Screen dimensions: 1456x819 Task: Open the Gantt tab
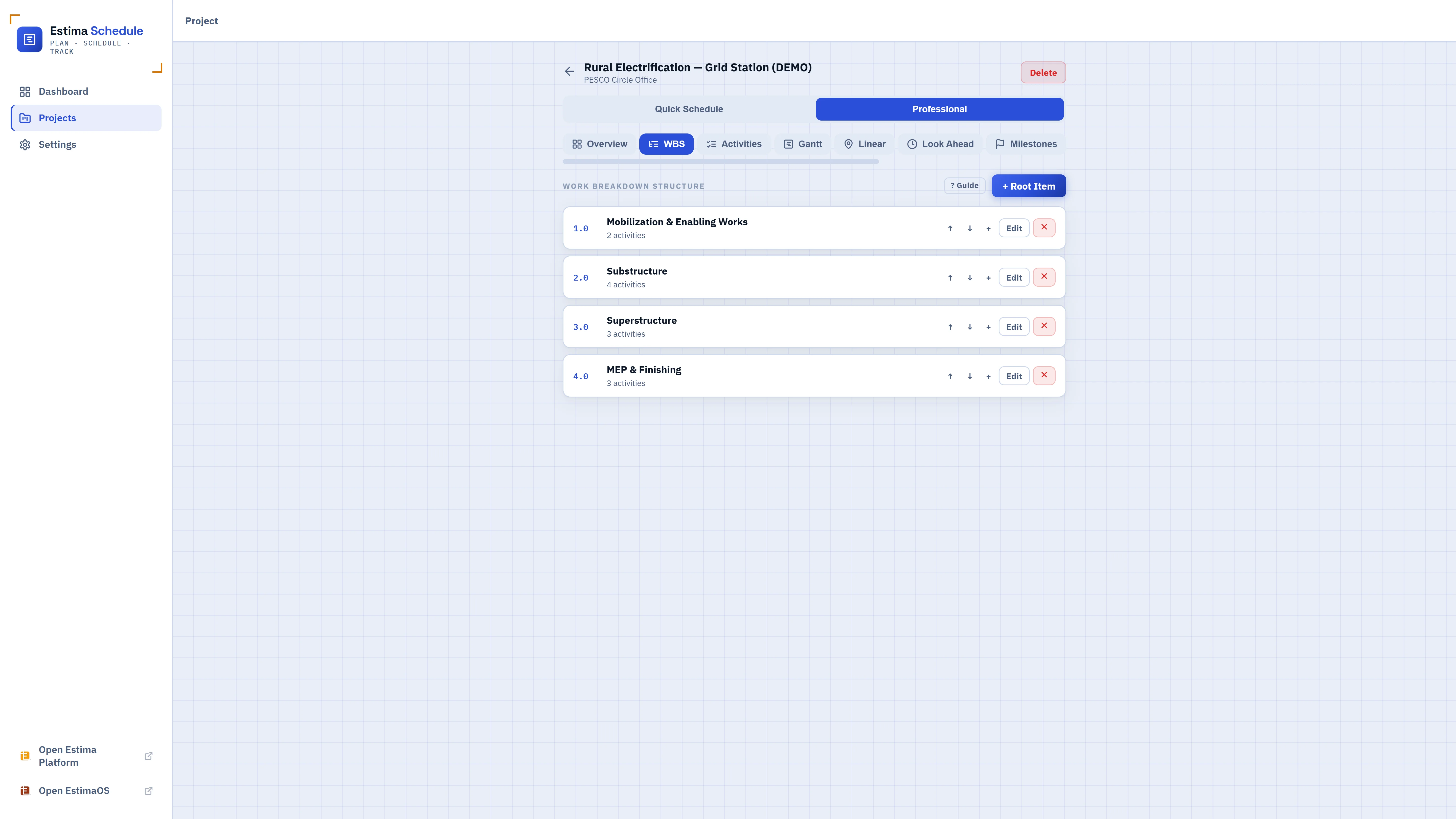(803, 144)
